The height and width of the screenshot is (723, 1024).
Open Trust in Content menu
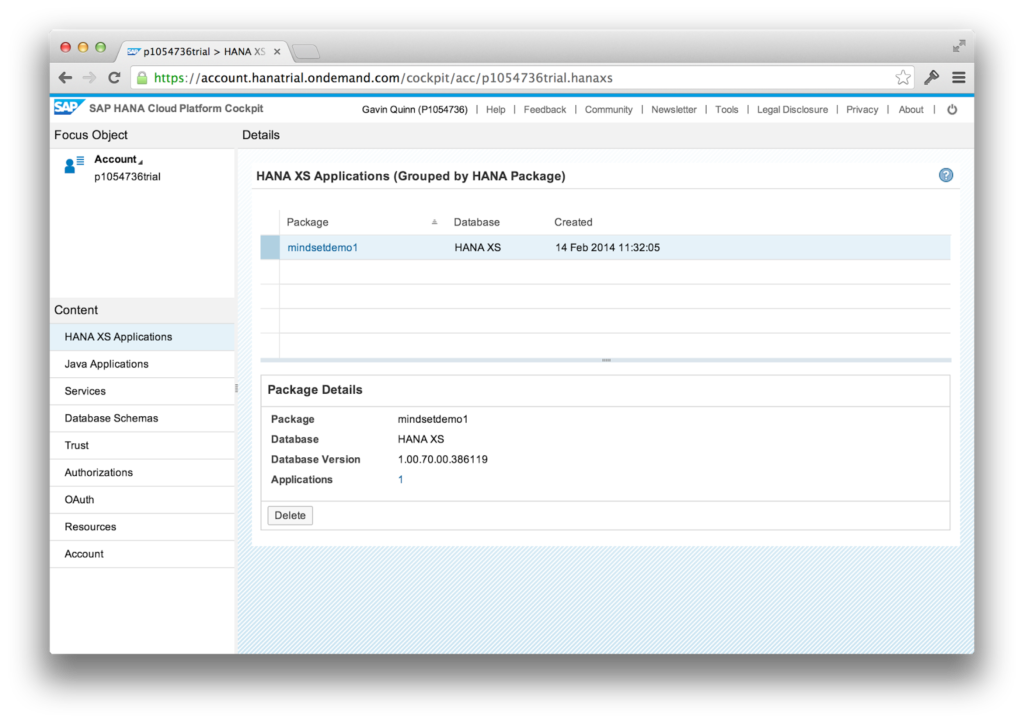pos(142,445)
